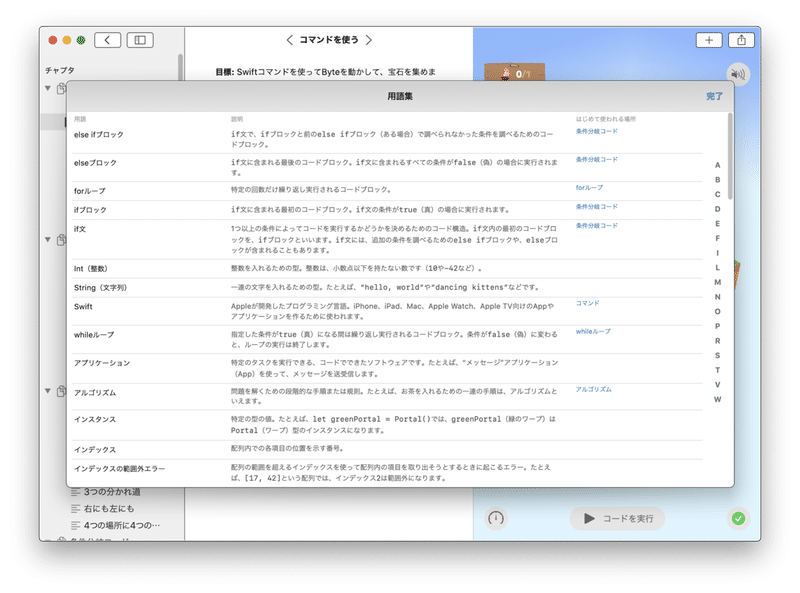This screenshot has width=800, height=593.
Task: Collapse the first chapter disclosure triangle
Action: [47, 88]
